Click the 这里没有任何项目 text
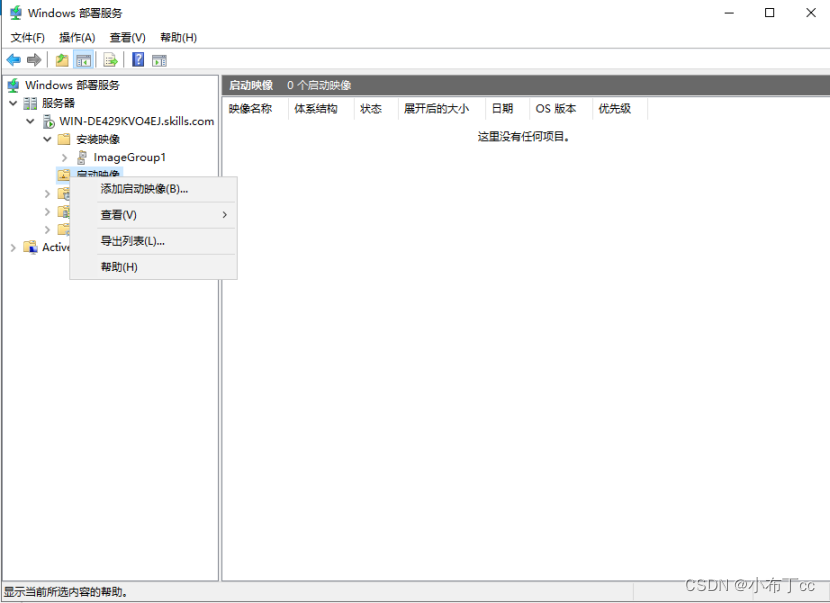This screenshot has width=830, height=603. click(x=524, y=137)
